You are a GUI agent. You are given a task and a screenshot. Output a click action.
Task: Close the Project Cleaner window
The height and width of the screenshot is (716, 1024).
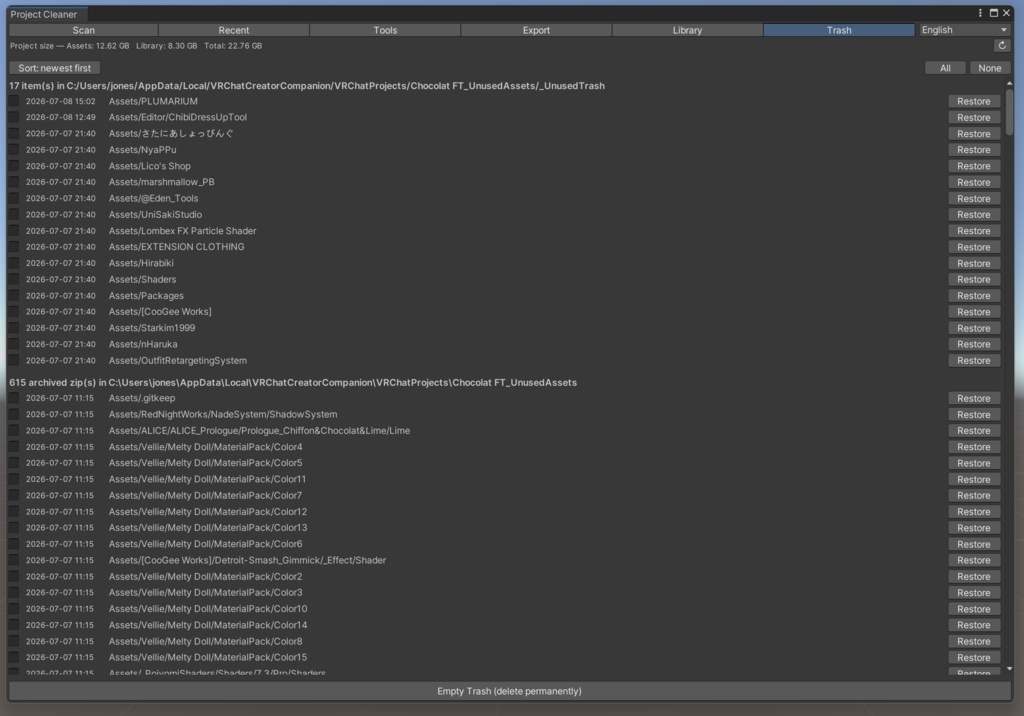1006,13
